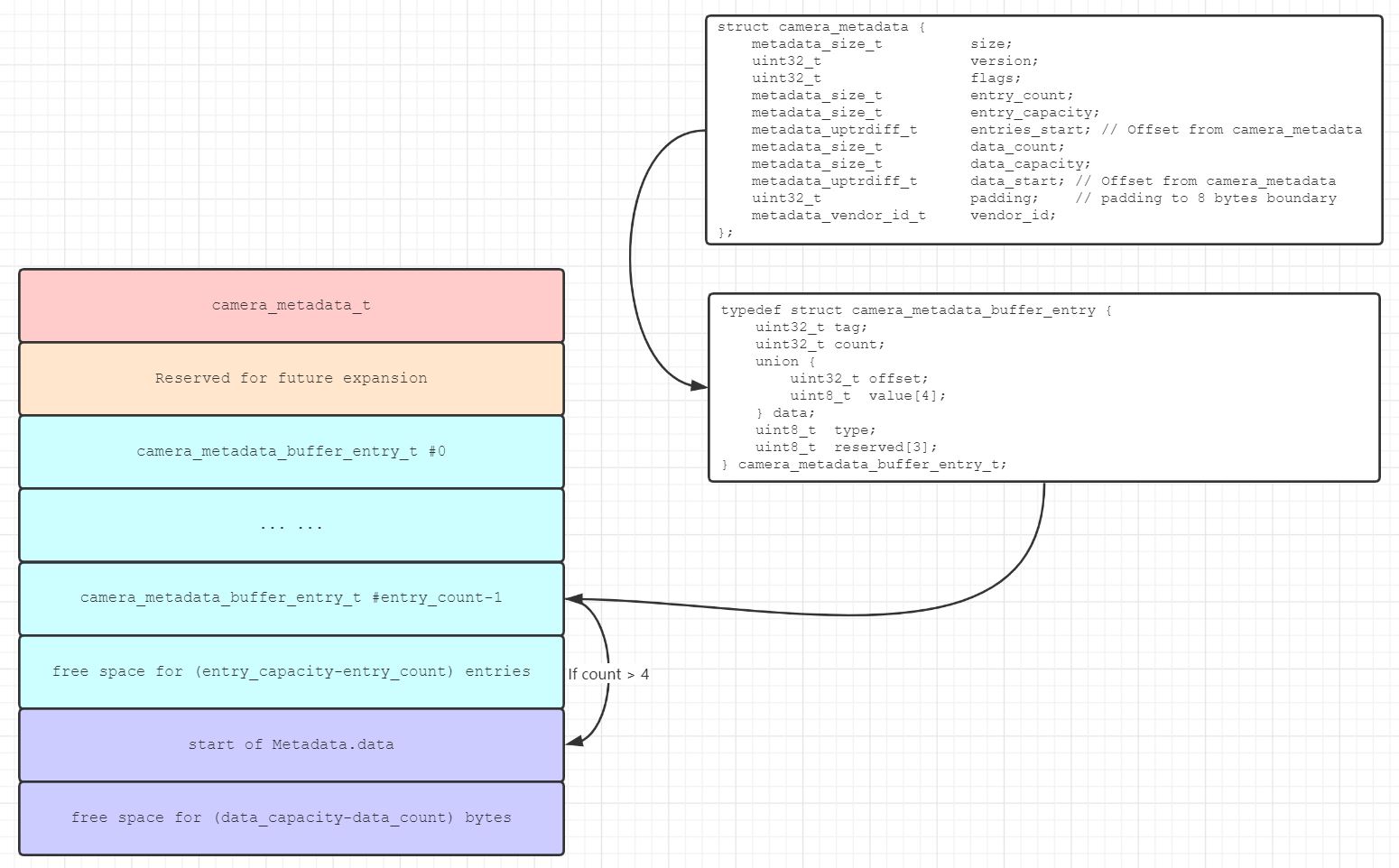
Task: Click the If count > 4 label
Action: [607, 674]
